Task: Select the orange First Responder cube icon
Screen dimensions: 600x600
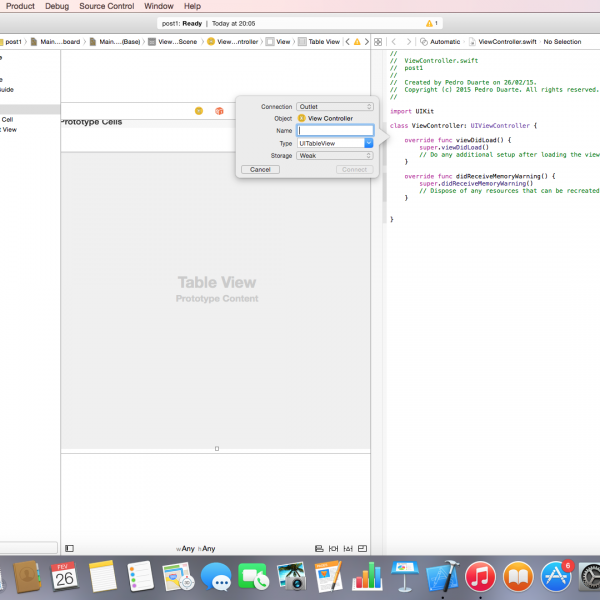Action: point(219,111)
